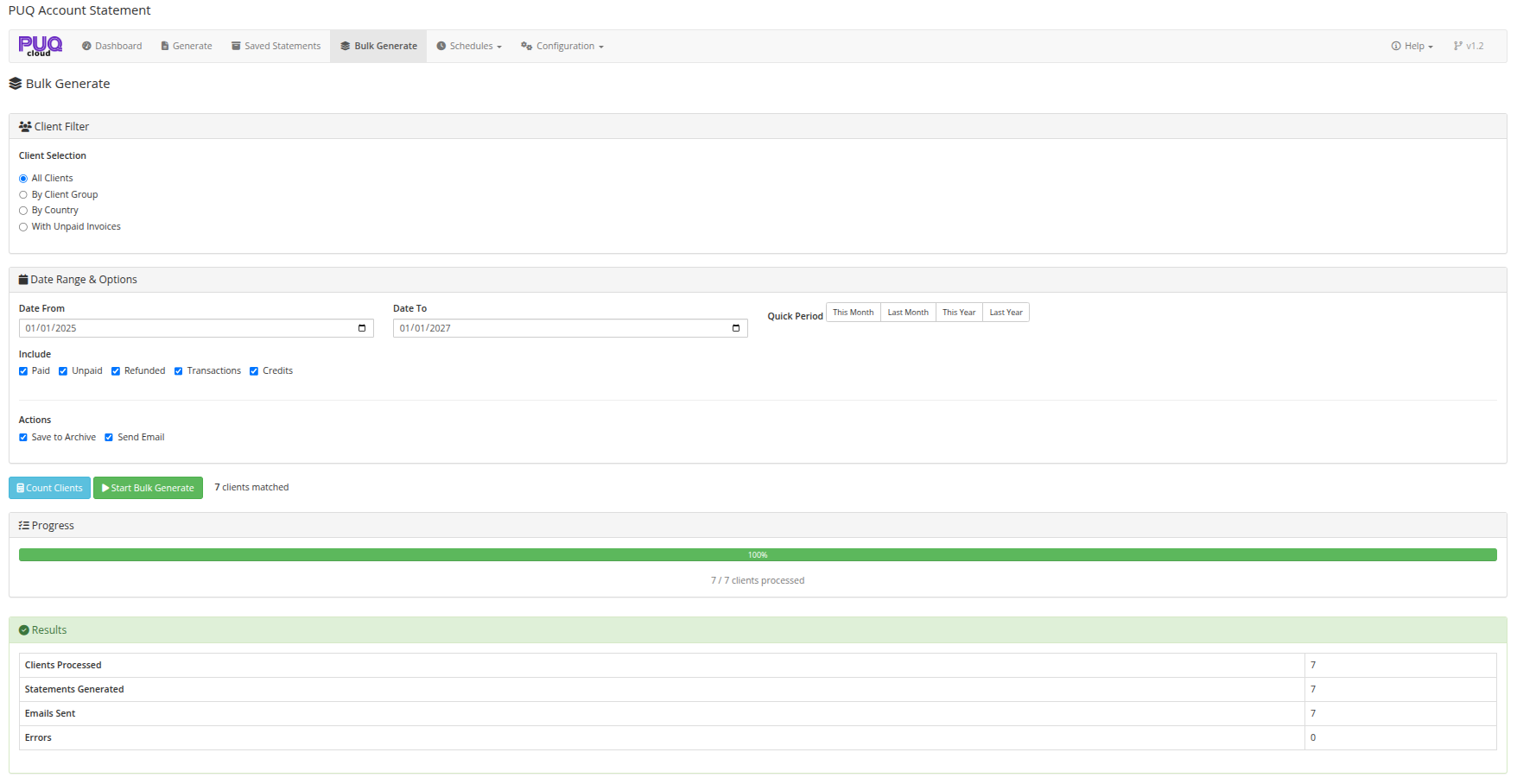The width and height of the screenshot is (1517, 784).
Task: Set quick period to This Month
Action: click(853, 313)
